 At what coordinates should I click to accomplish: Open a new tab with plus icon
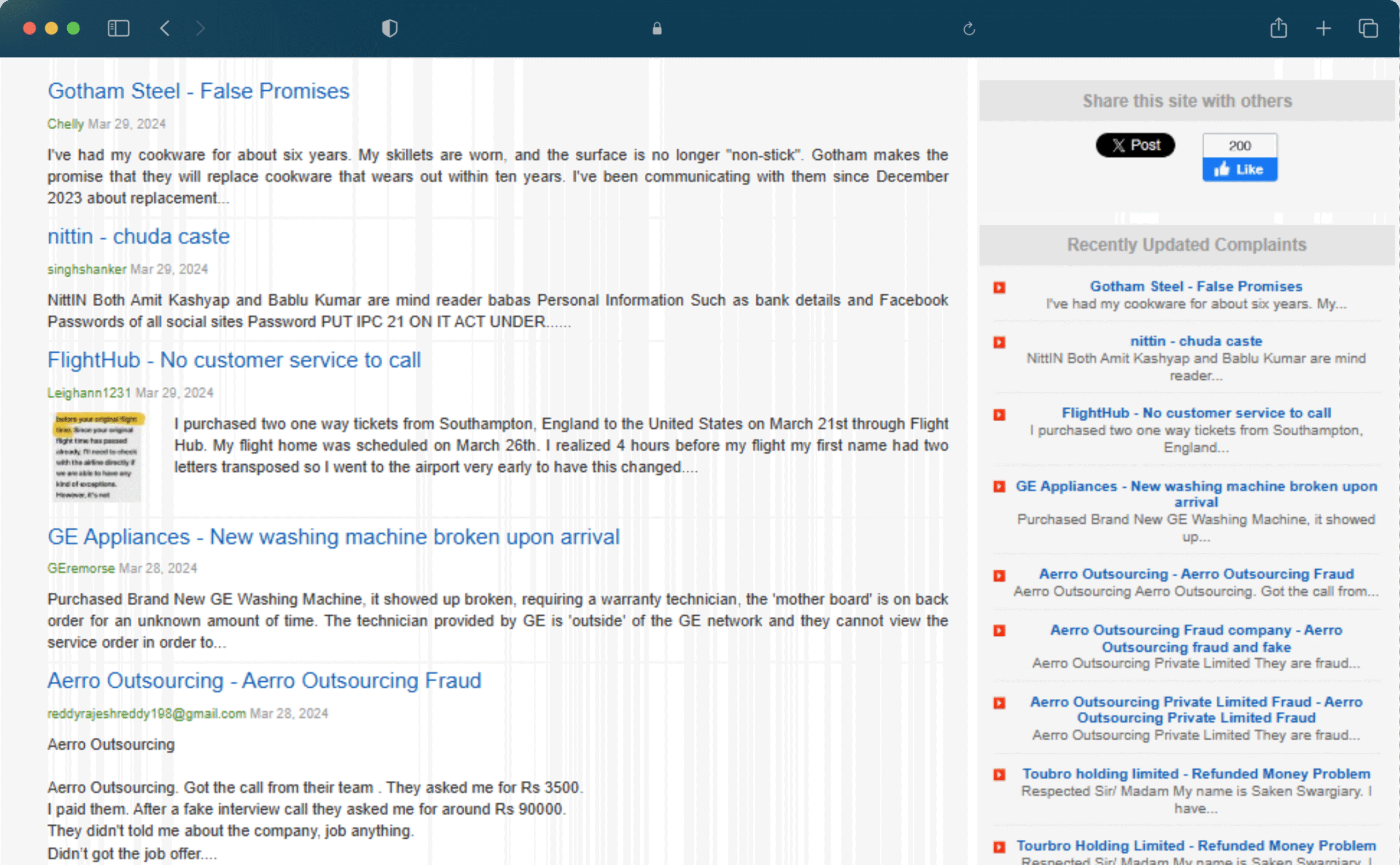point(1323,28)
